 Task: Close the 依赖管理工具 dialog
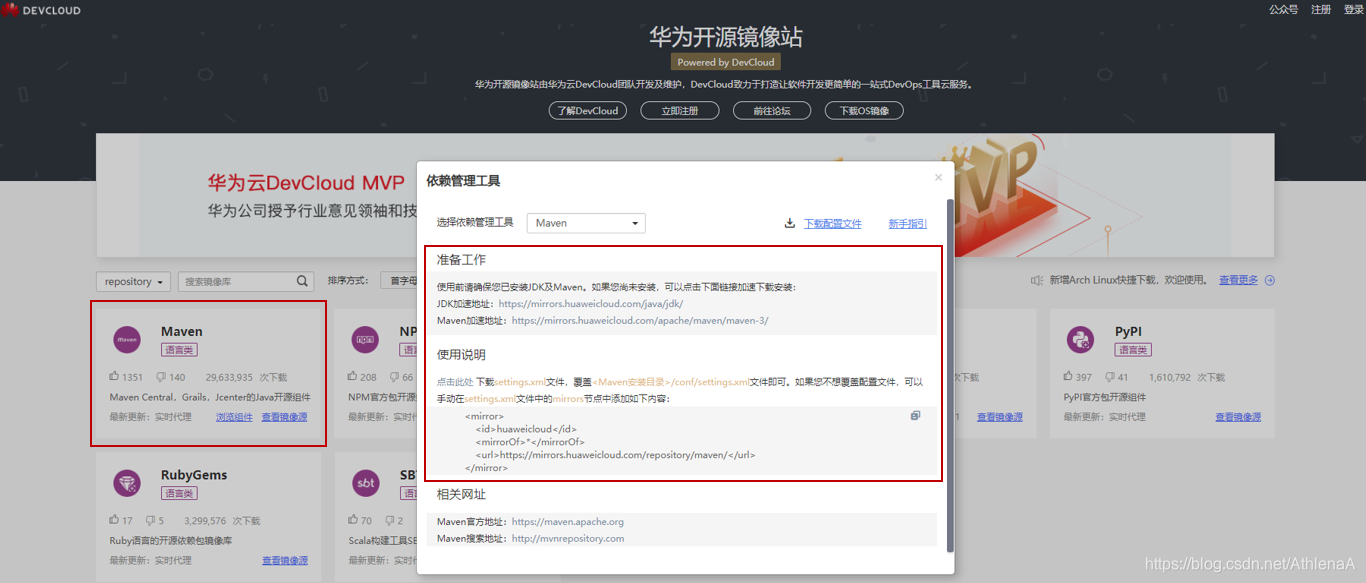(938, 178)
